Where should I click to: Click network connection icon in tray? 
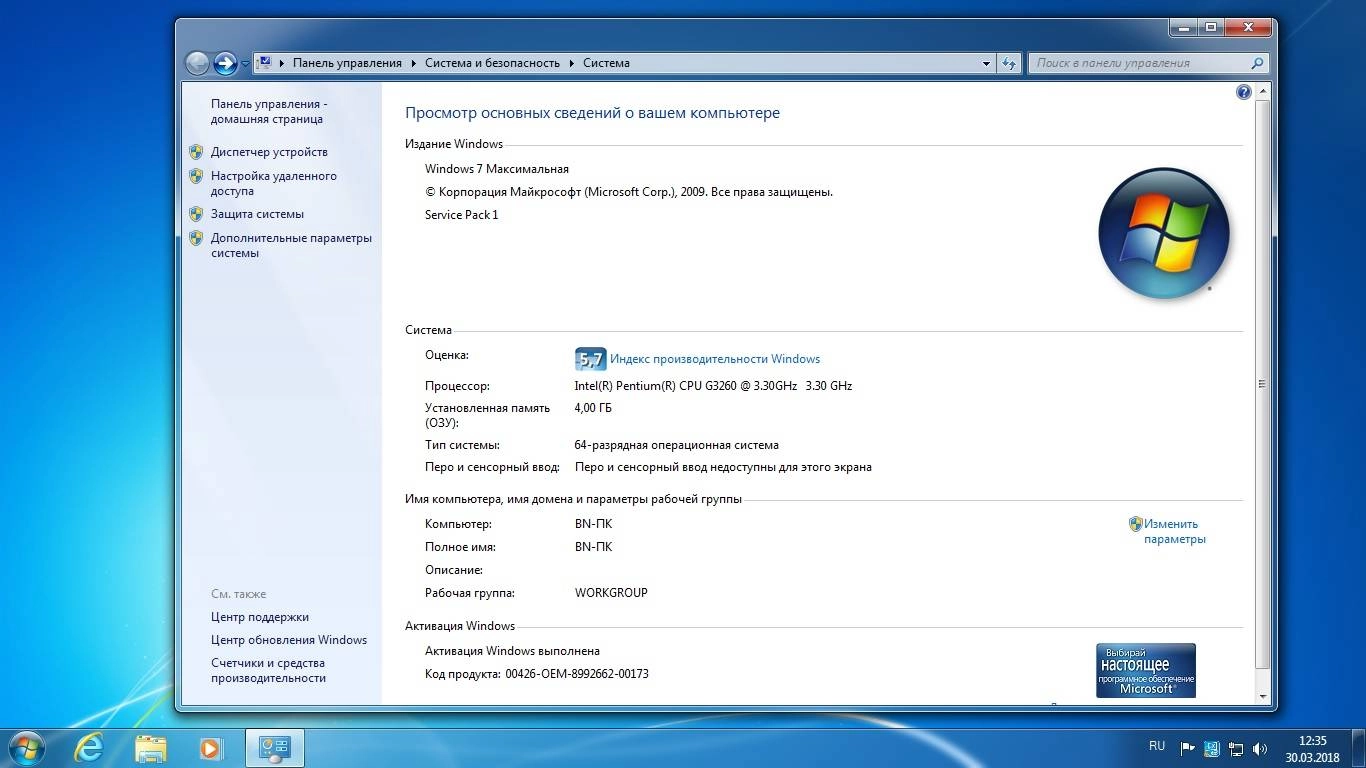click(1236, 748)
